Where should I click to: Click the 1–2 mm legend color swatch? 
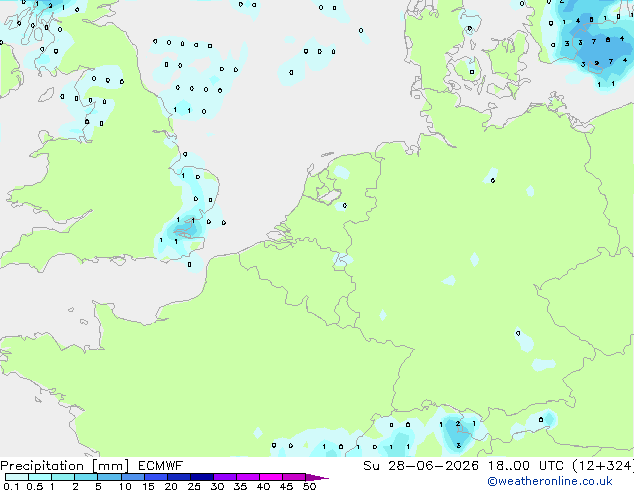[x=63, y=477]
